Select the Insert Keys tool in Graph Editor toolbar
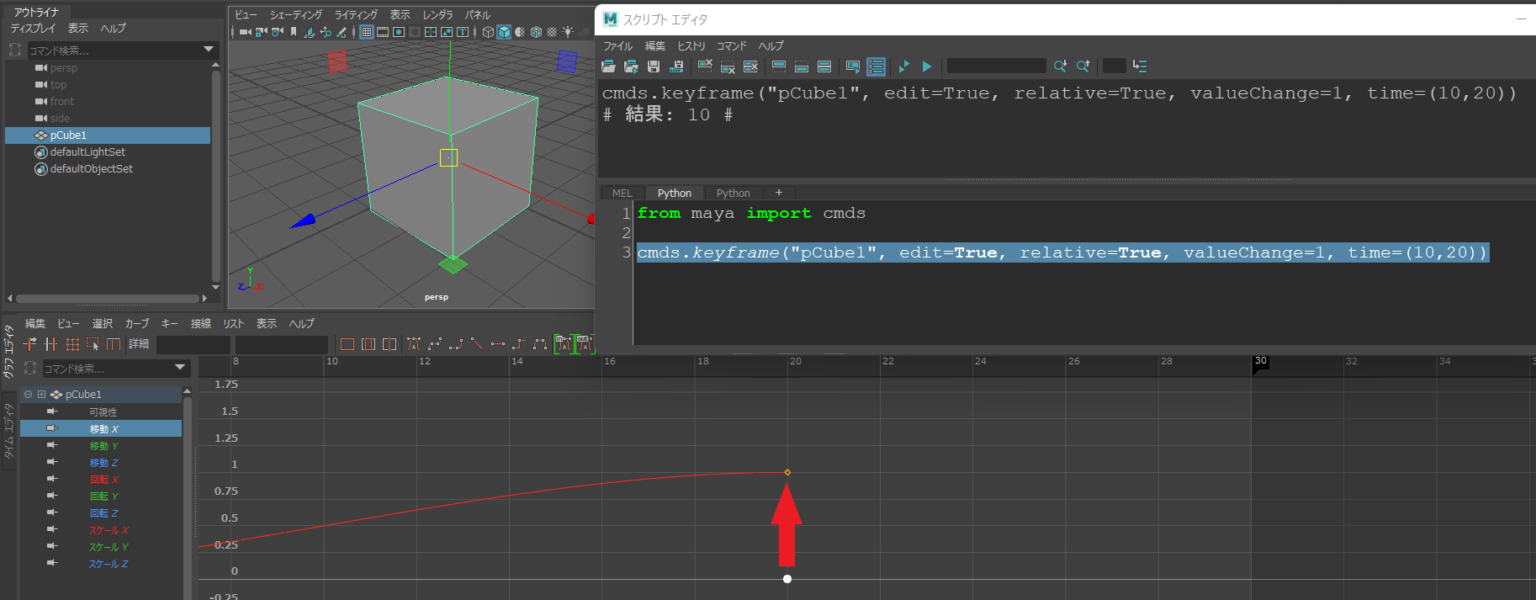Image resolution: width=1536 pixels, height=600 pixels. coord(50,344)
